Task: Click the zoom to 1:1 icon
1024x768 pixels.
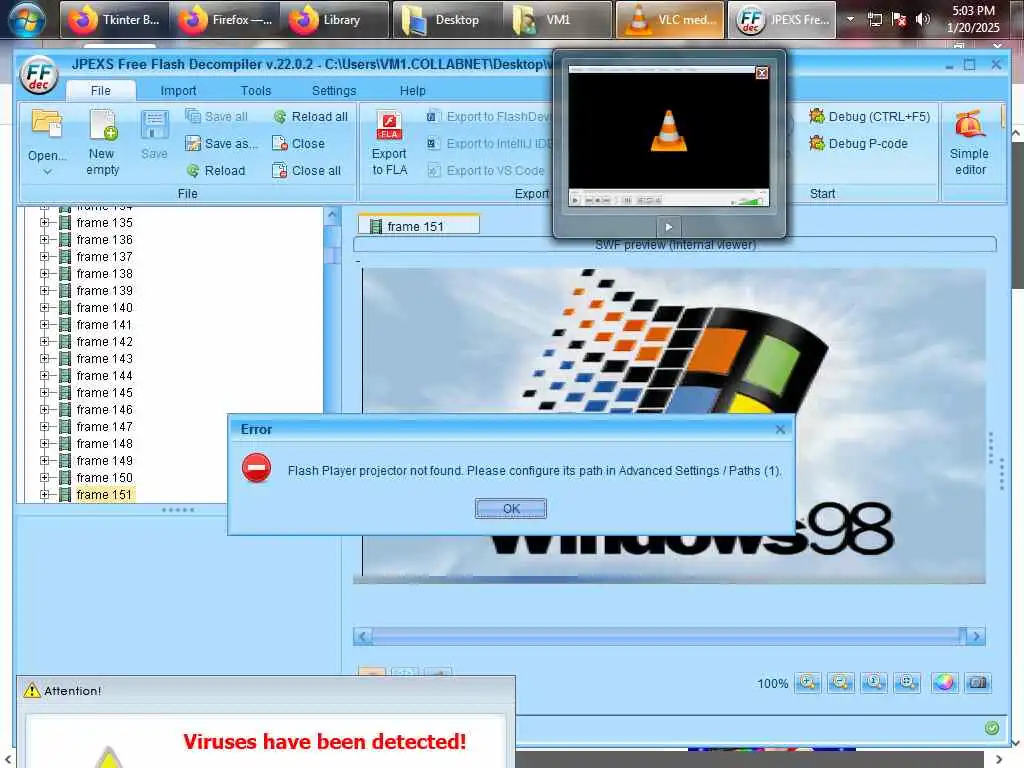Action: point(874,683)
